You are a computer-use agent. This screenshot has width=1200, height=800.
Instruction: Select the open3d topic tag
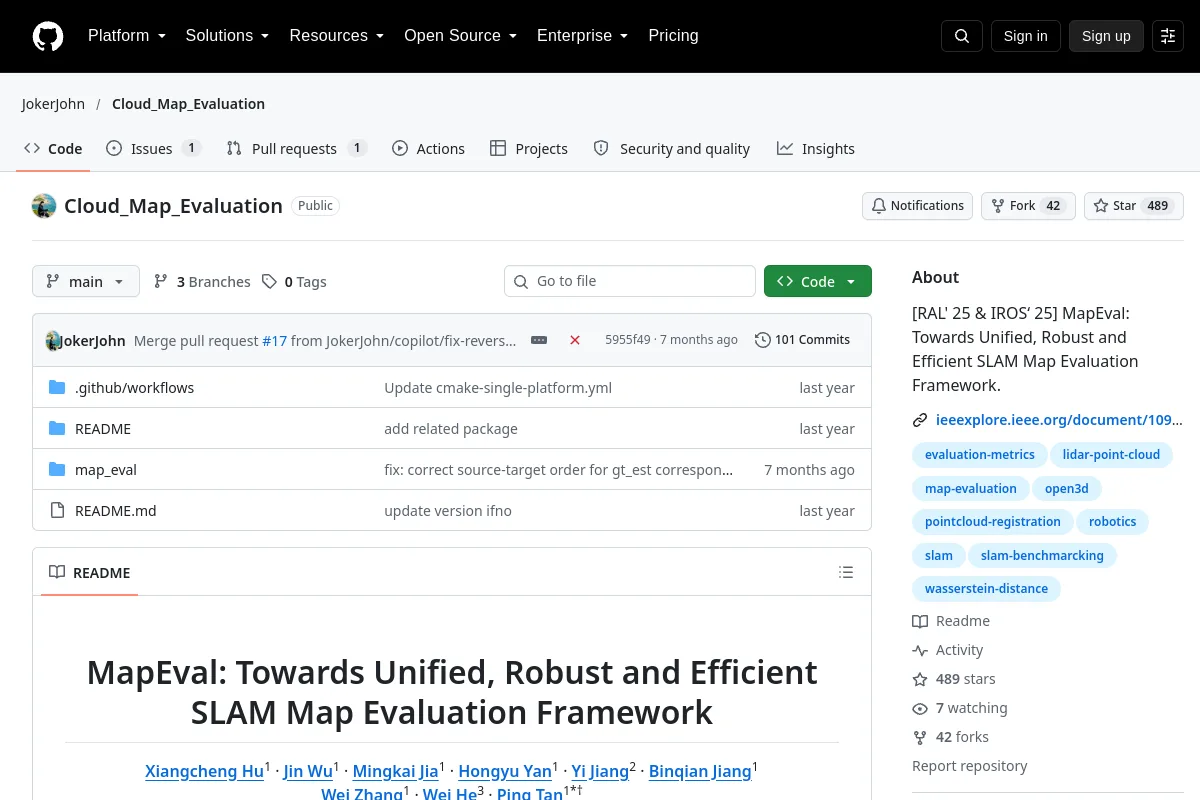[1067, 489]
